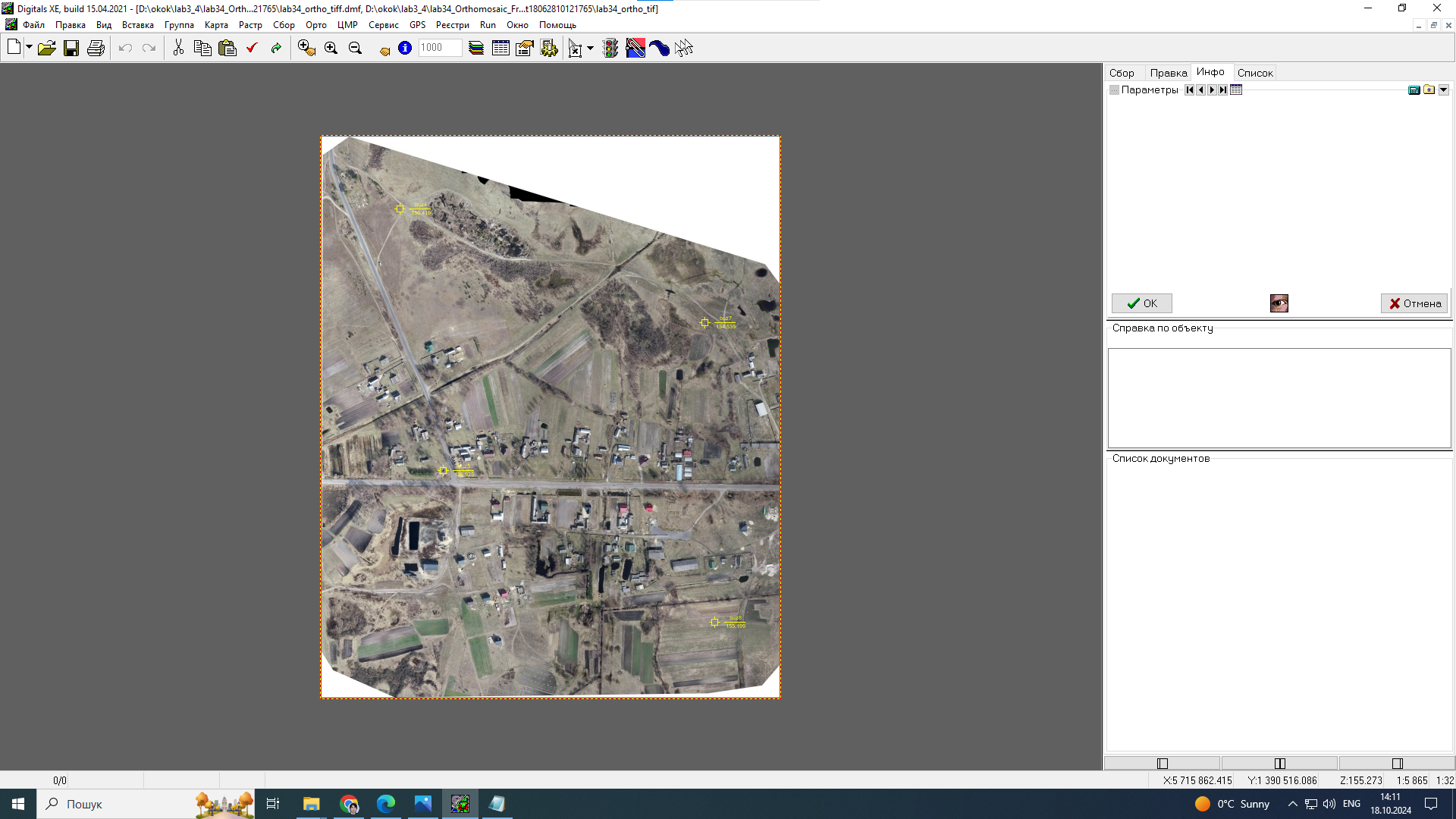Expand the New document dropdown arrow

[x=29, y=48]
